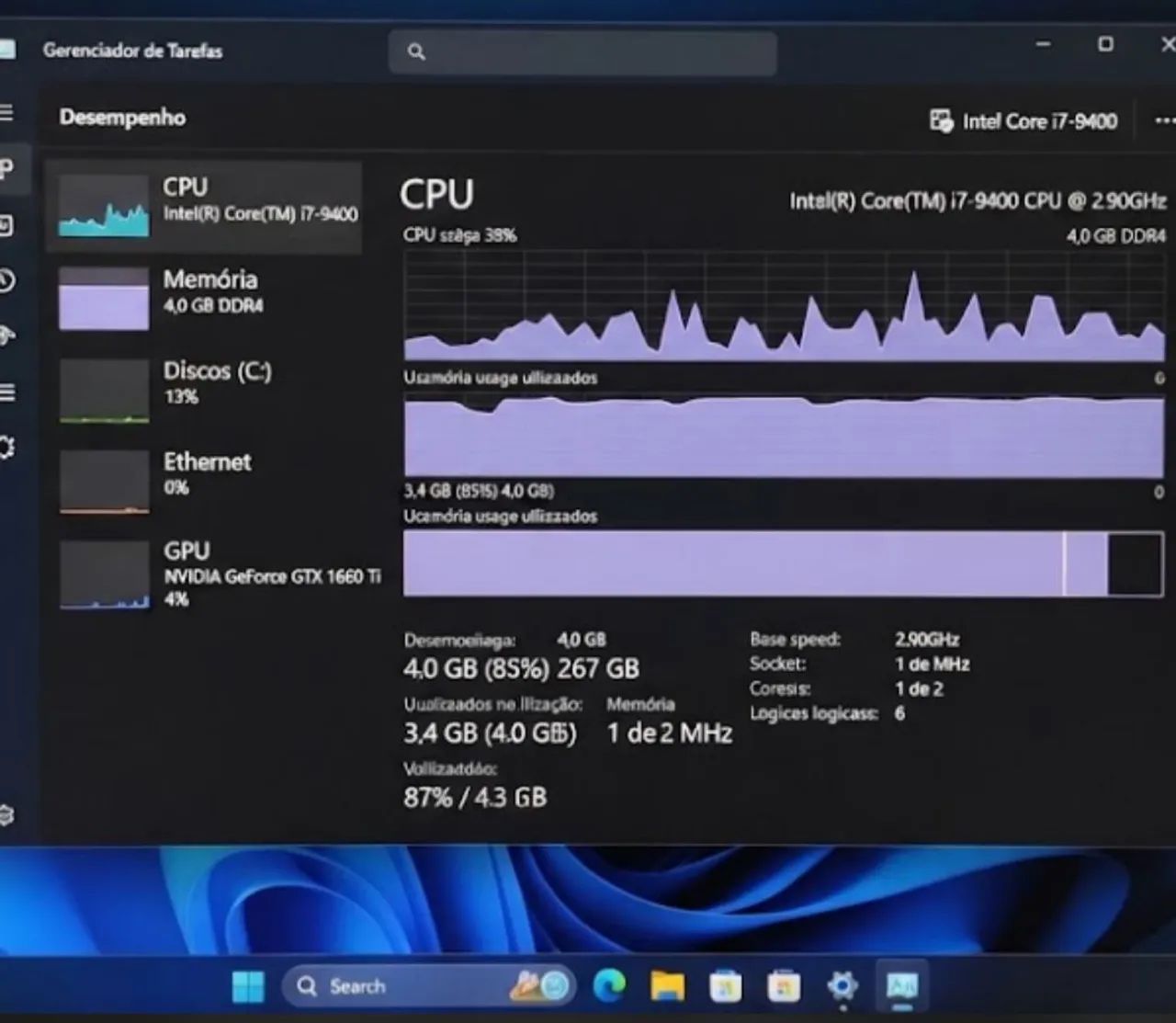Open the Store icon next to File Explorer
The image size is (1176, 1023).
[725, 986]
